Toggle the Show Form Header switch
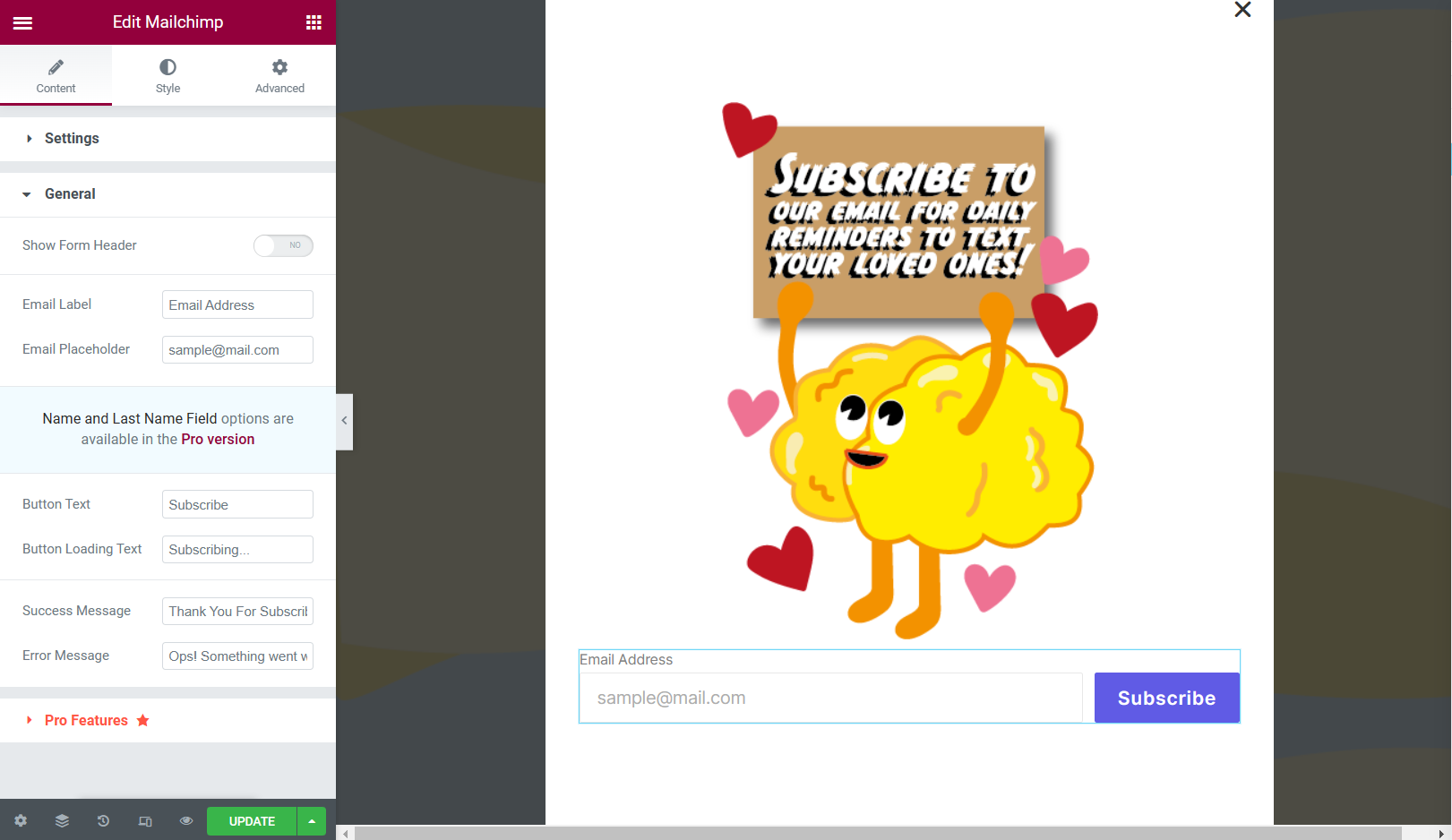 tap(283, 245)
